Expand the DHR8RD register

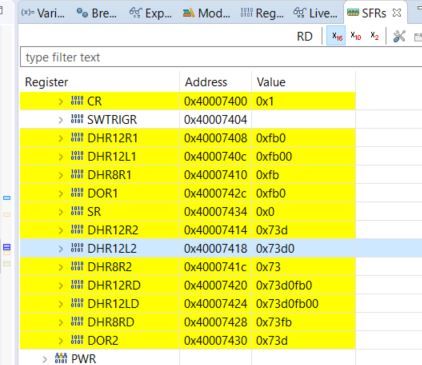tap(61, 322)
